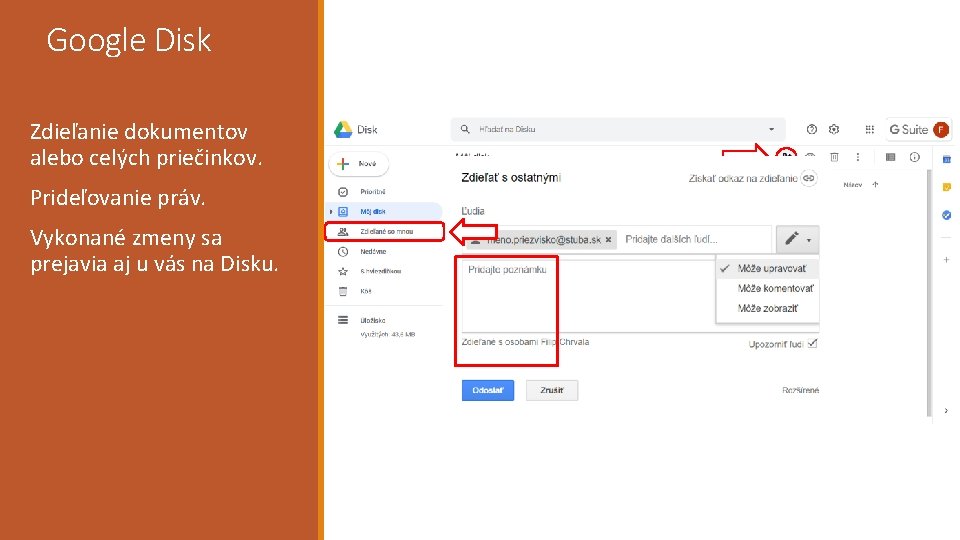Focus the Hľadať na Disku search field
960x540 pixels.
[618, 129]
